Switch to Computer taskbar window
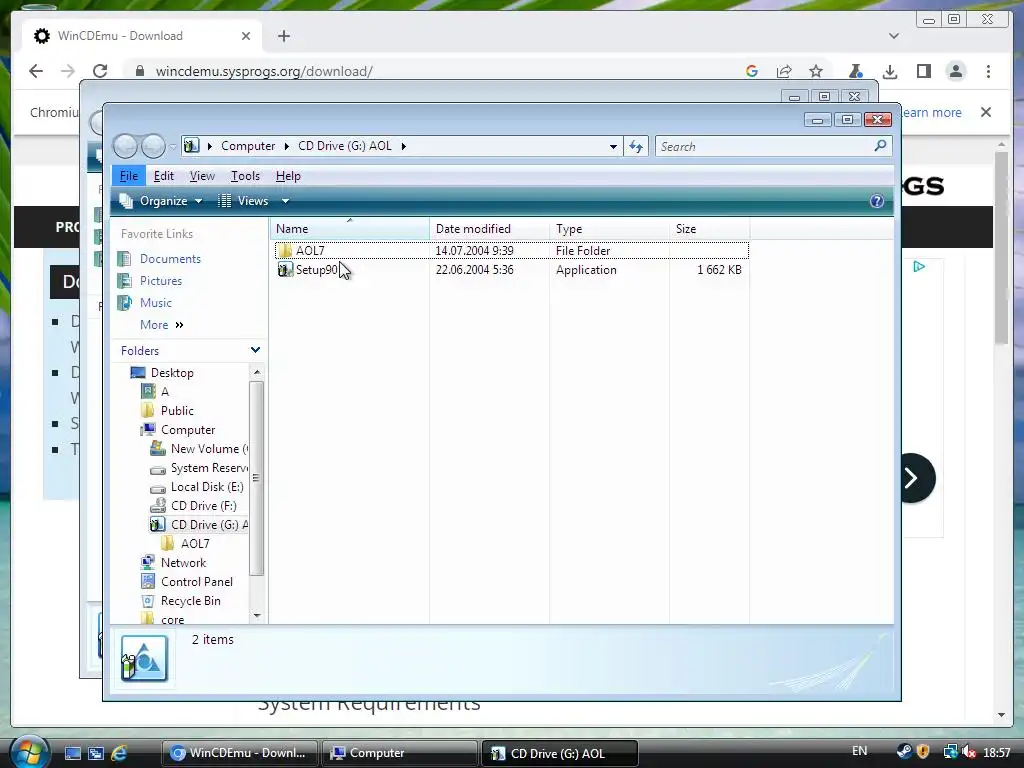 400,753
